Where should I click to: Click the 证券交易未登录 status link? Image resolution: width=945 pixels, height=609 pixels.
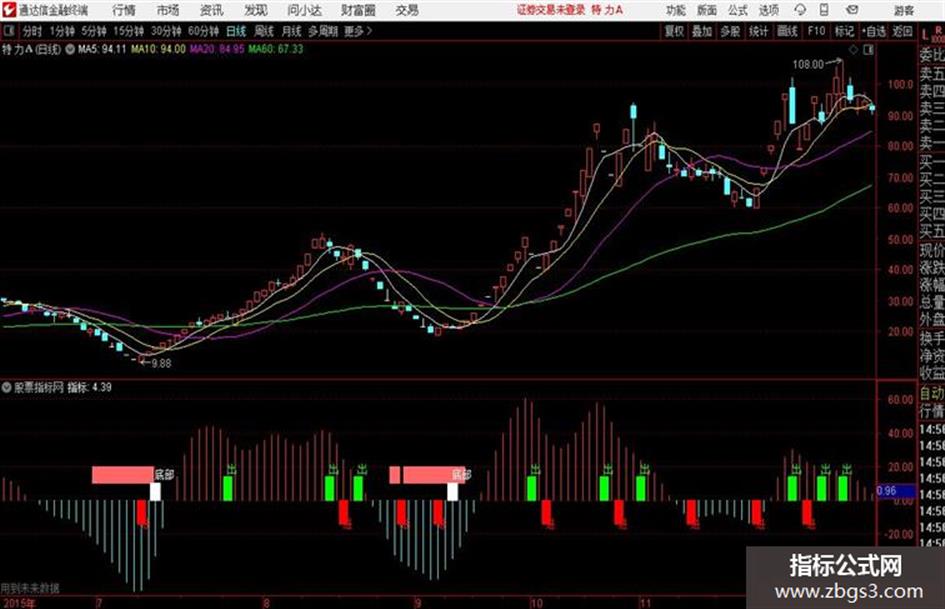pos(551,10)
